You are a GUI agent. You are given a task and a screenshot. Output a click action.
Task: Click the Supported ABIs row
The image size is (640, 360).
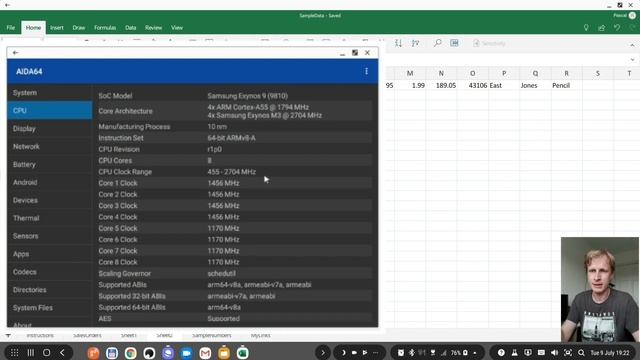[235, 285]
